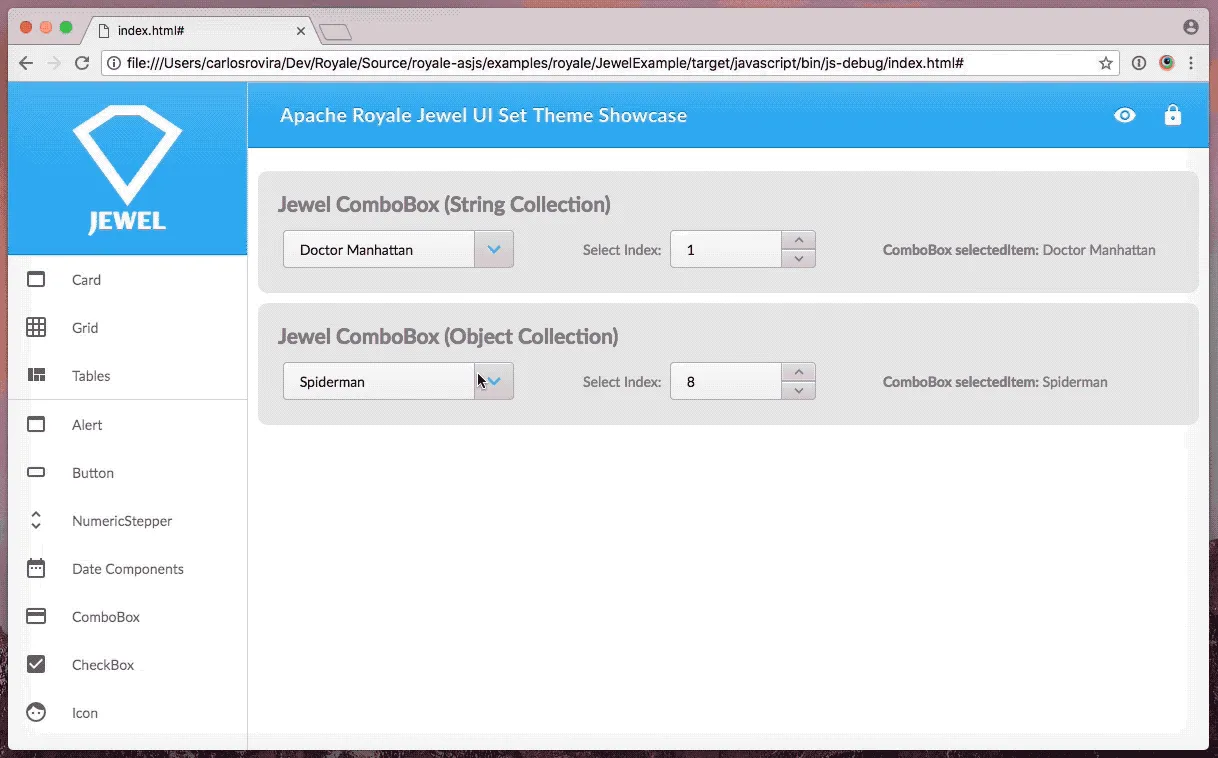Reload the page with refresh icon
Image resolution: width=1218 pixels, height=758 pixels.
[83, 63]
